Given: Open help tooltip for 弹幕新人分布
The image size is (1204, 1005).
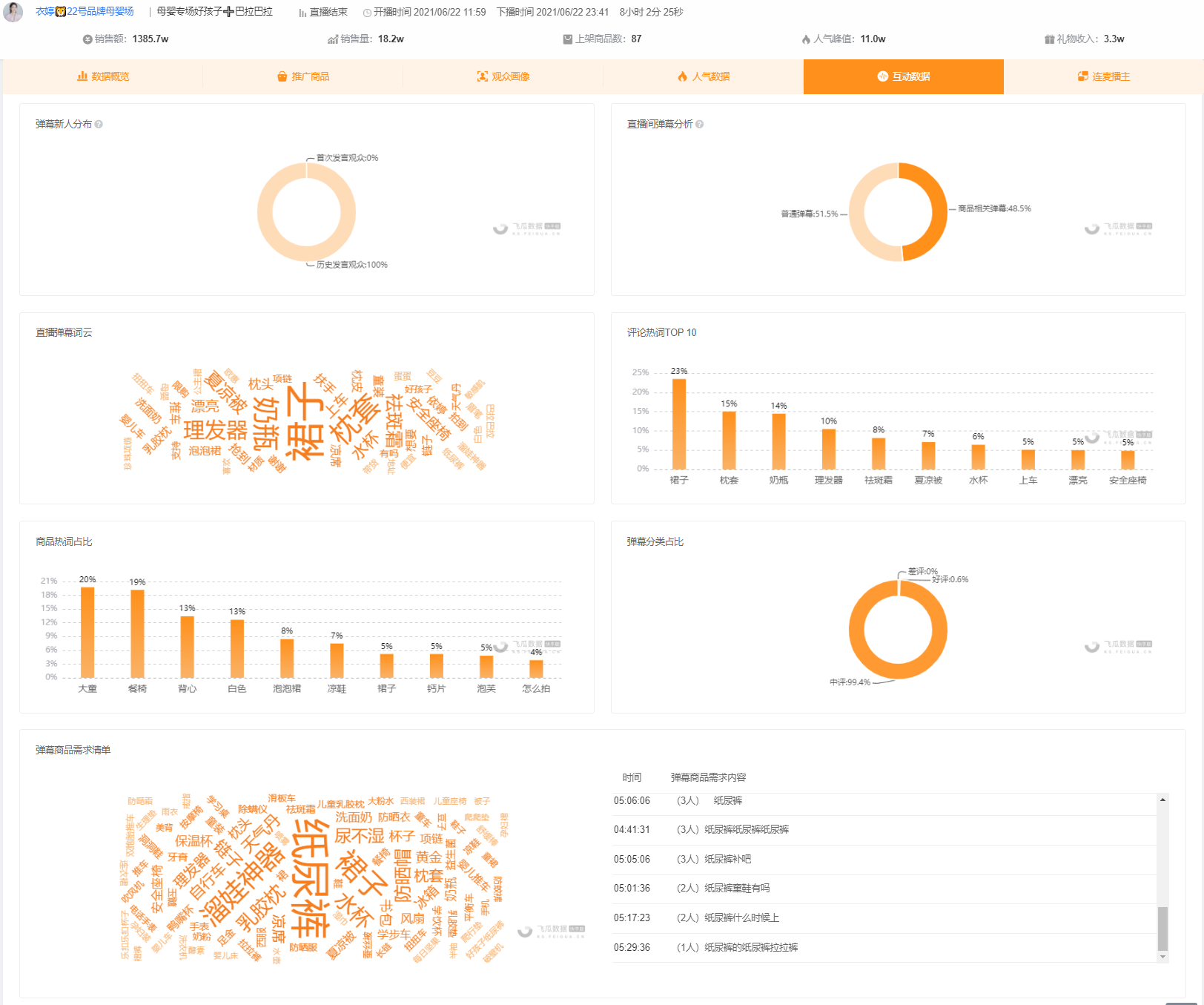Looking at the screenshot, I should [x=99, y=125].
